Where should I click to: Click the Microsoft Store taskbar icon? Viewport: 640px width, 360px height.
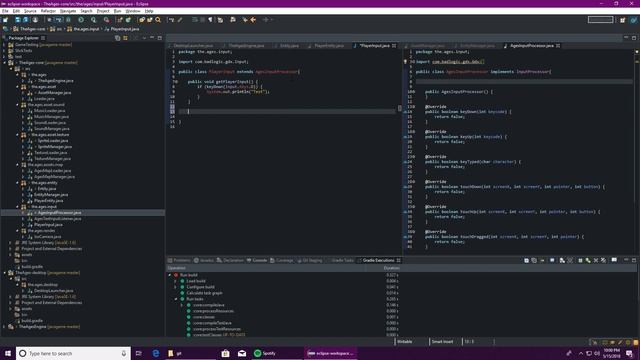click(x=225, y=353)
